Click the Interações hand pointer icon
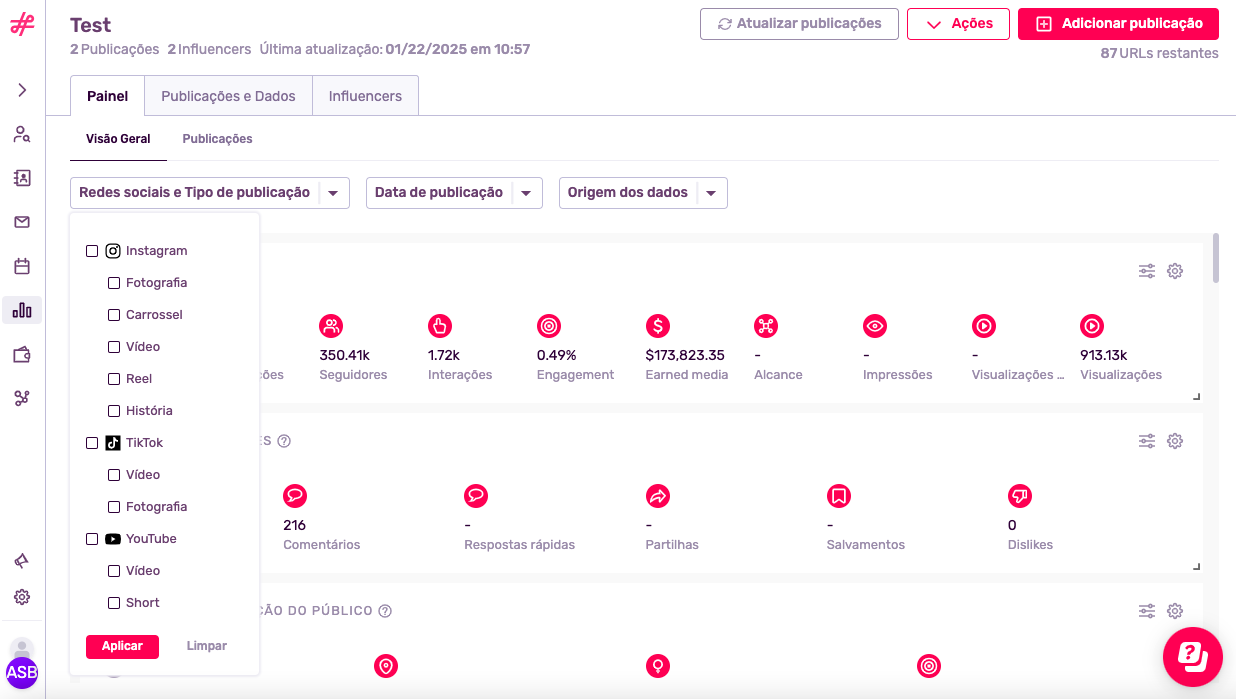 440,325
